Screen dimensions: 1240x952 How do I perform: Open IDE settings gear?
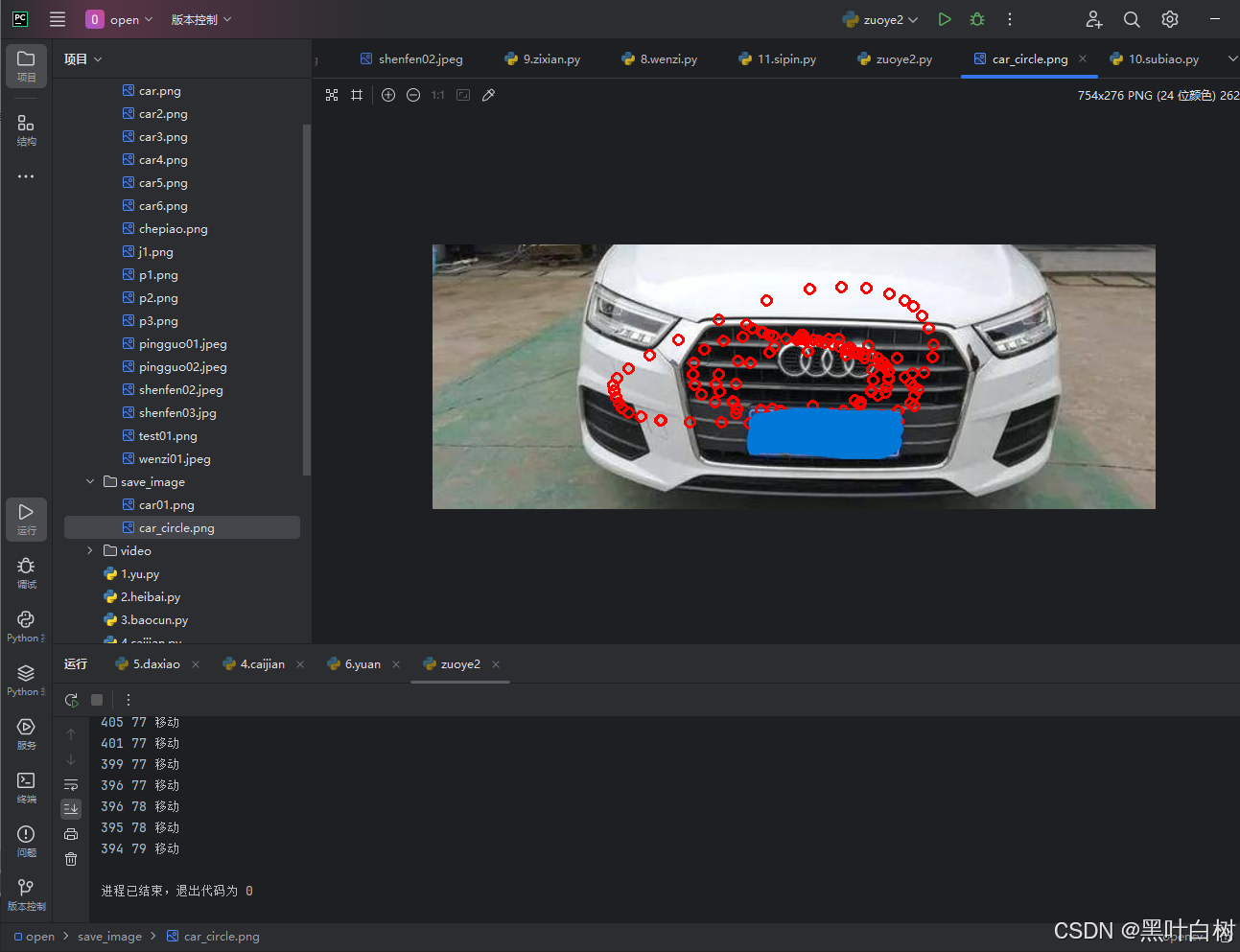(1170, 19)
